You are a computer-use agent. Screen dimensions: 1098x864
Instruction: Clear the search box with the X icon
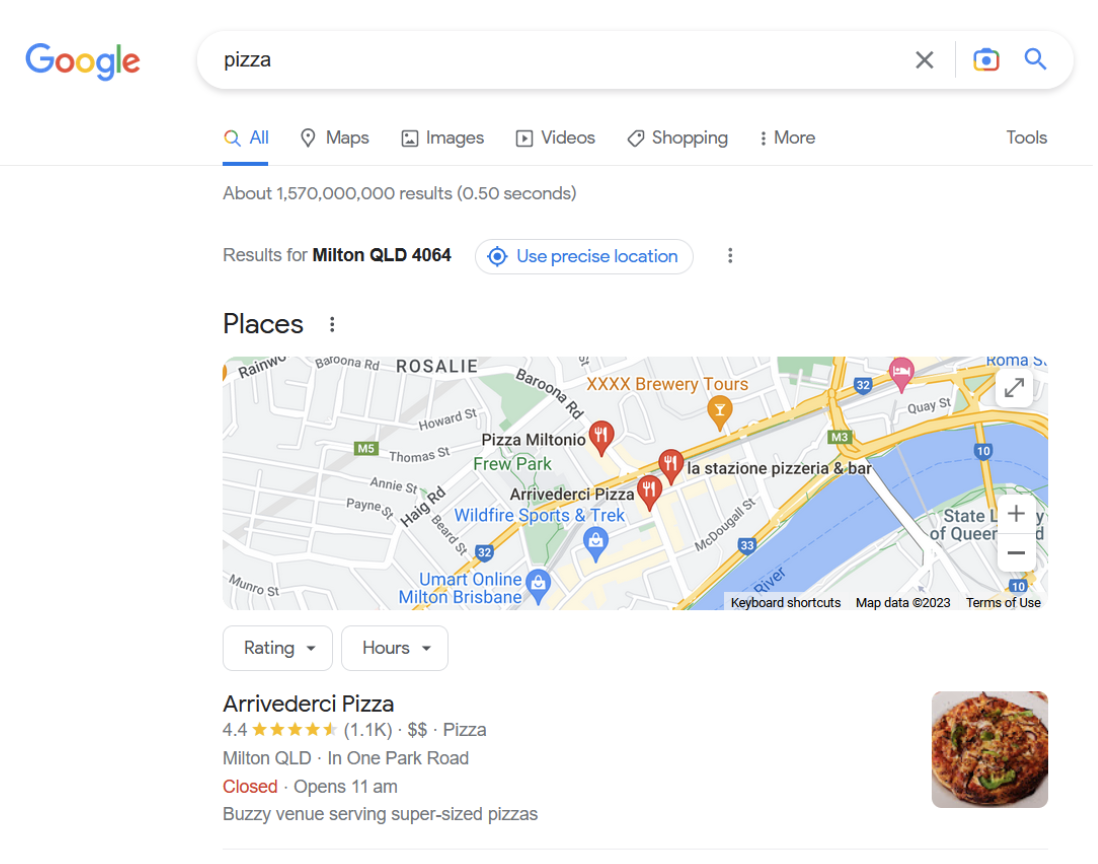(923, 59)
